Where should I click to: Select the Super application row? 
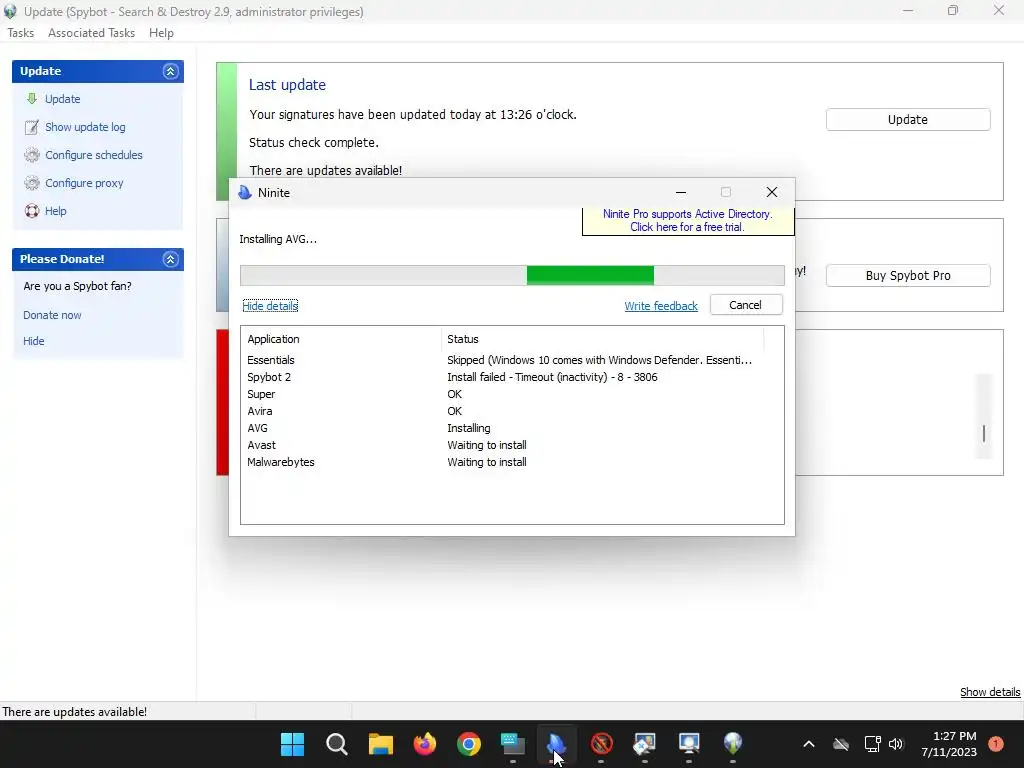pyautogui.click(x=512, y=394)
